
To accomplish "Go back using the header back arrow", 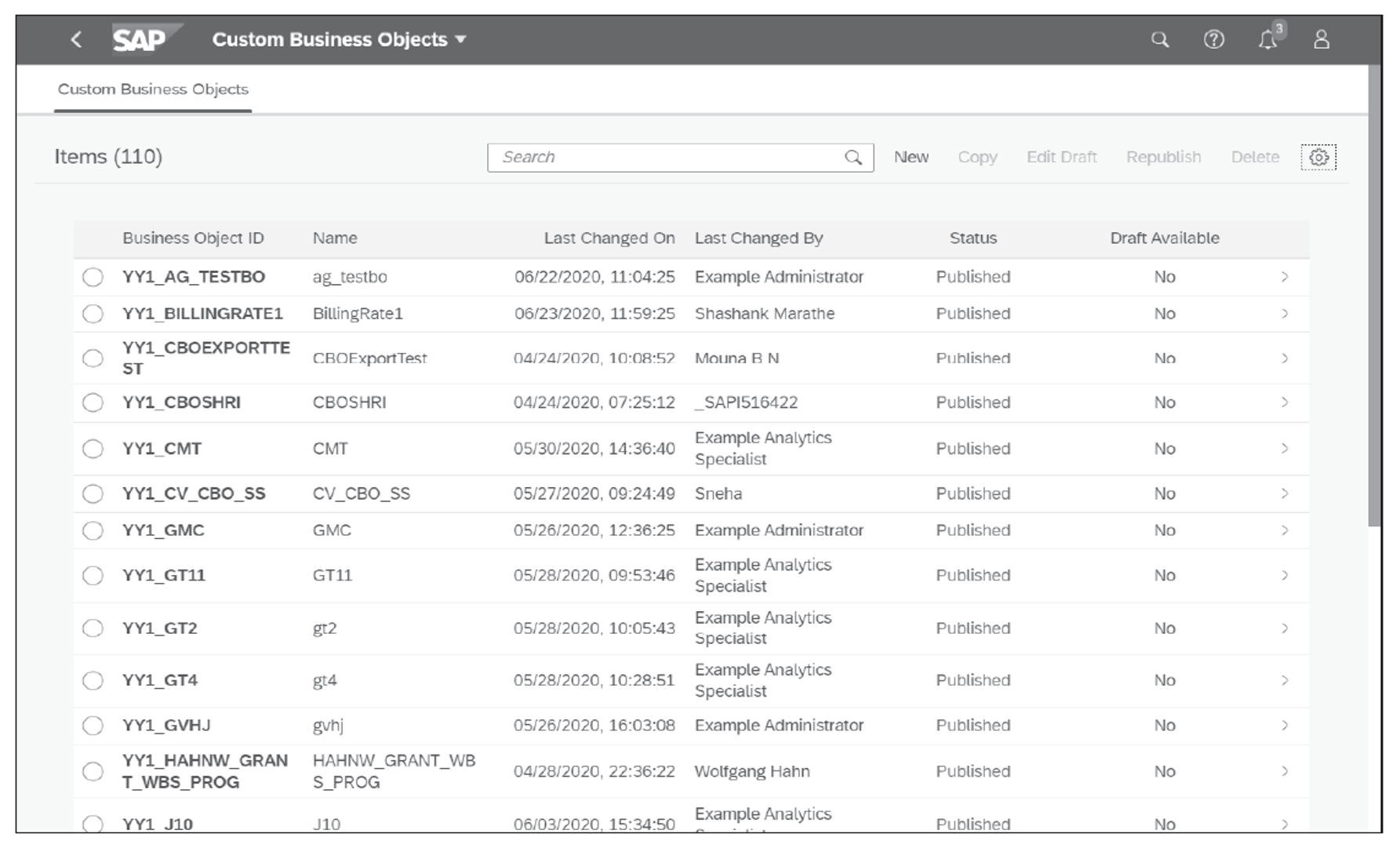I will coord(76,39).
